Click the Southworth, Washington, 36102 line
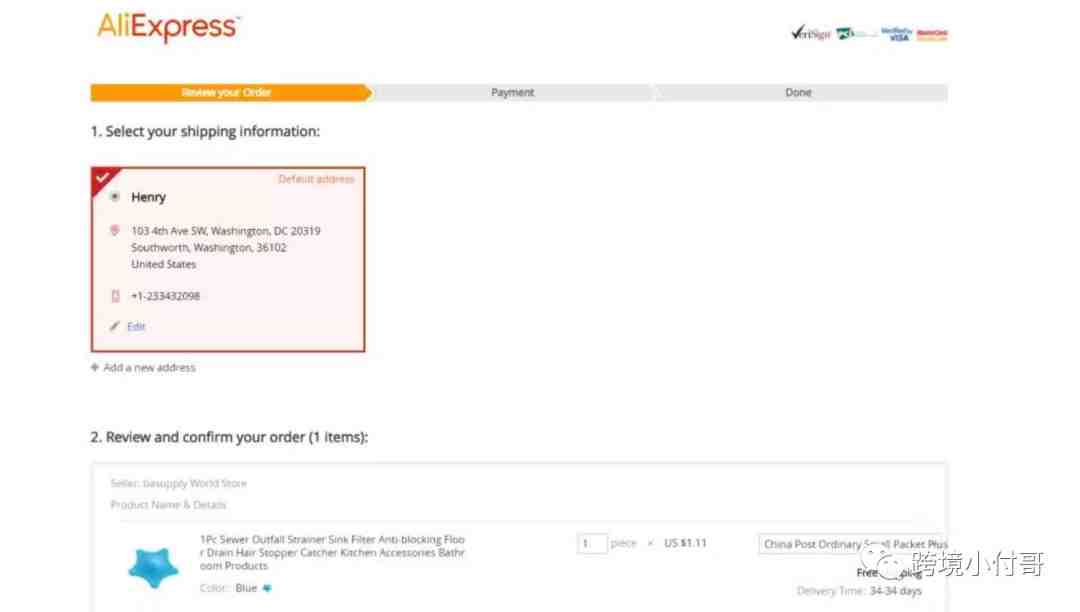 coord(209,247)
